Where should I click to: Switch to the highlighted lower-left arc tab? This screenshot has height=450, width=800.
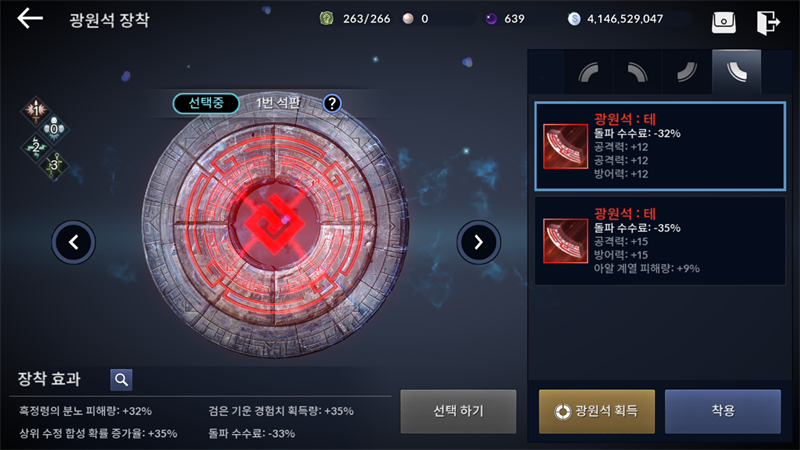(x=736, y=72)
